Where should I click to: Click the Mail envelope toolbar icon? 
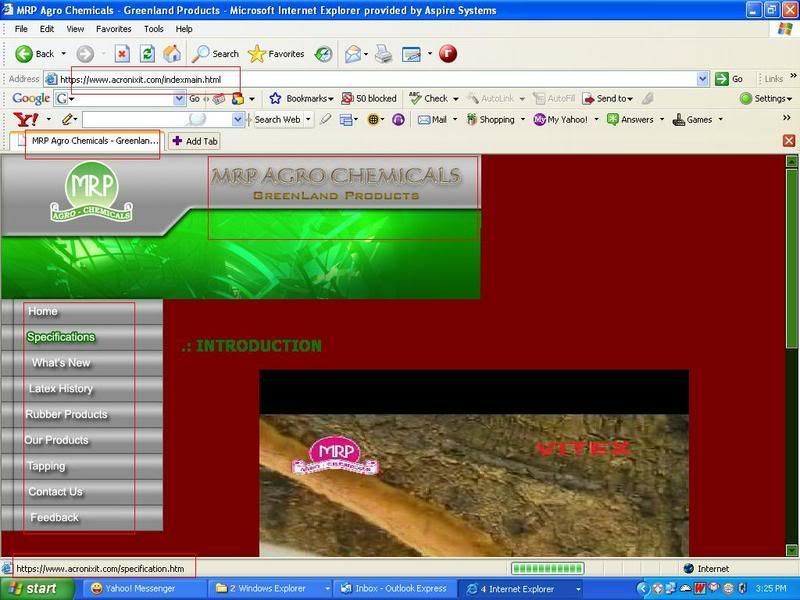point(353,54)
